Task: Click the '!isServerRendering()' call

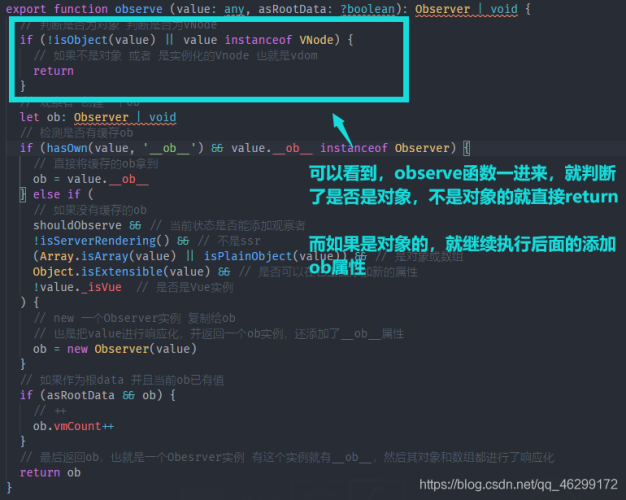Action: [101, 241]
